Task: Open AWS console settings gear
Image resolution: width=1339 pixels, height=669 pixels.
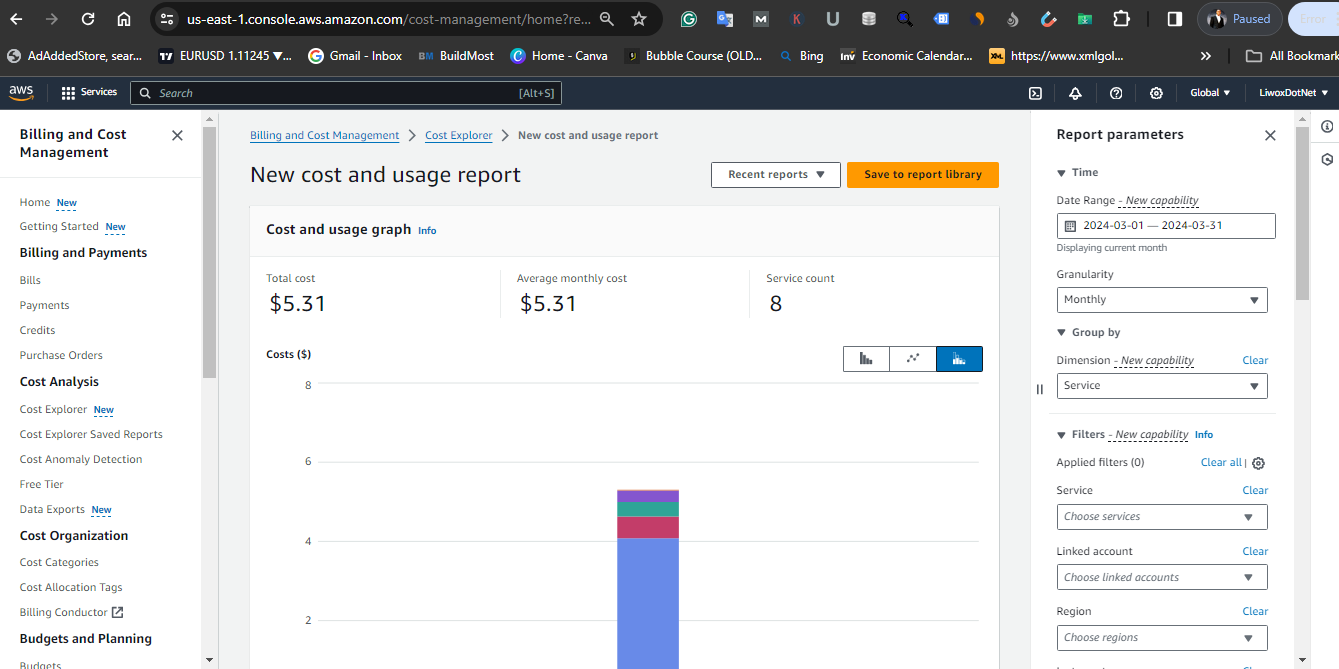Action: [1156, 93]
